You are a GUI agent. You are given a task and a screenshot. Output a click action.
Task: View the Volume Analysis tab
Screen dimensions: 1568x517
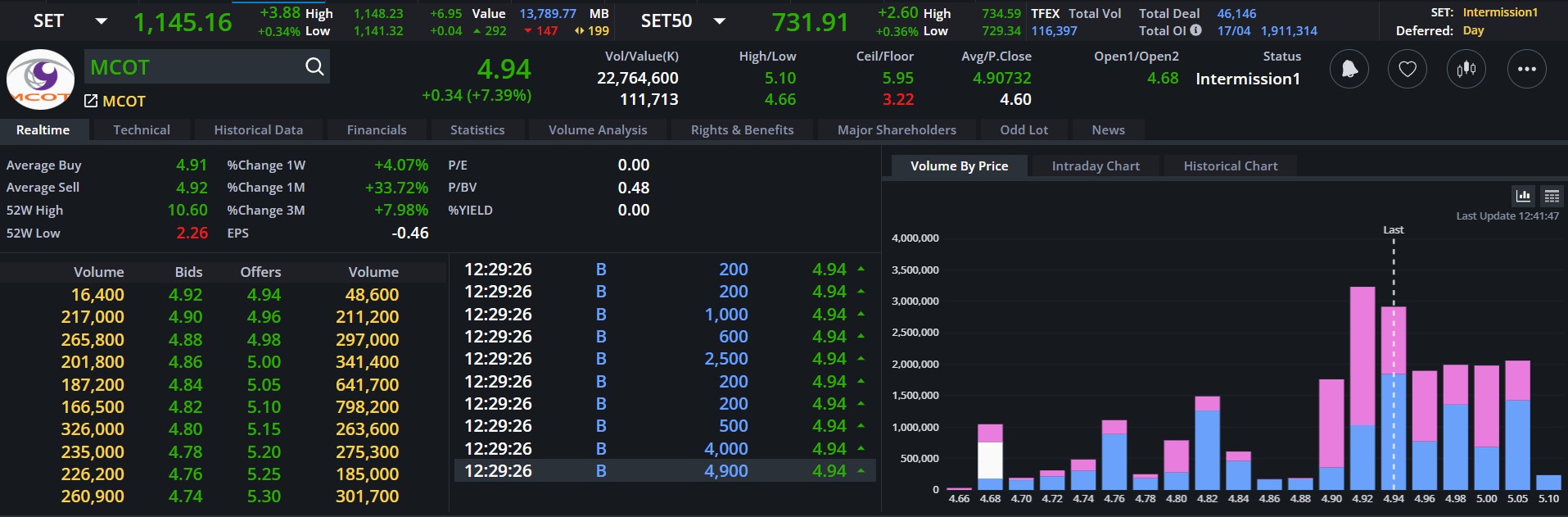[x=598, y=129]
